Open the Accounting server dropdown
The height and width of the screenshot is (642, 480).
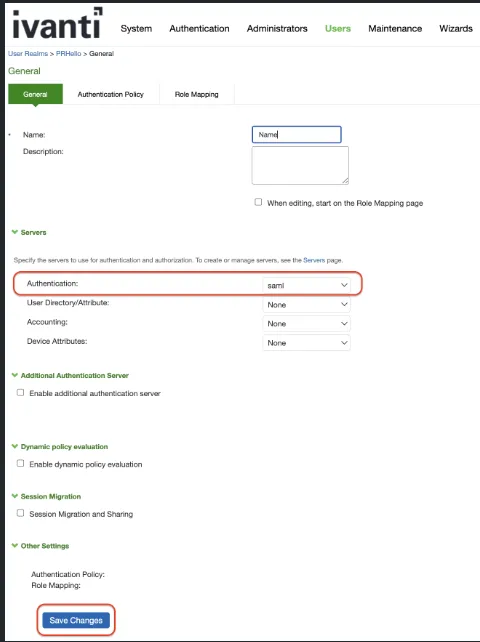coord(306,323)
